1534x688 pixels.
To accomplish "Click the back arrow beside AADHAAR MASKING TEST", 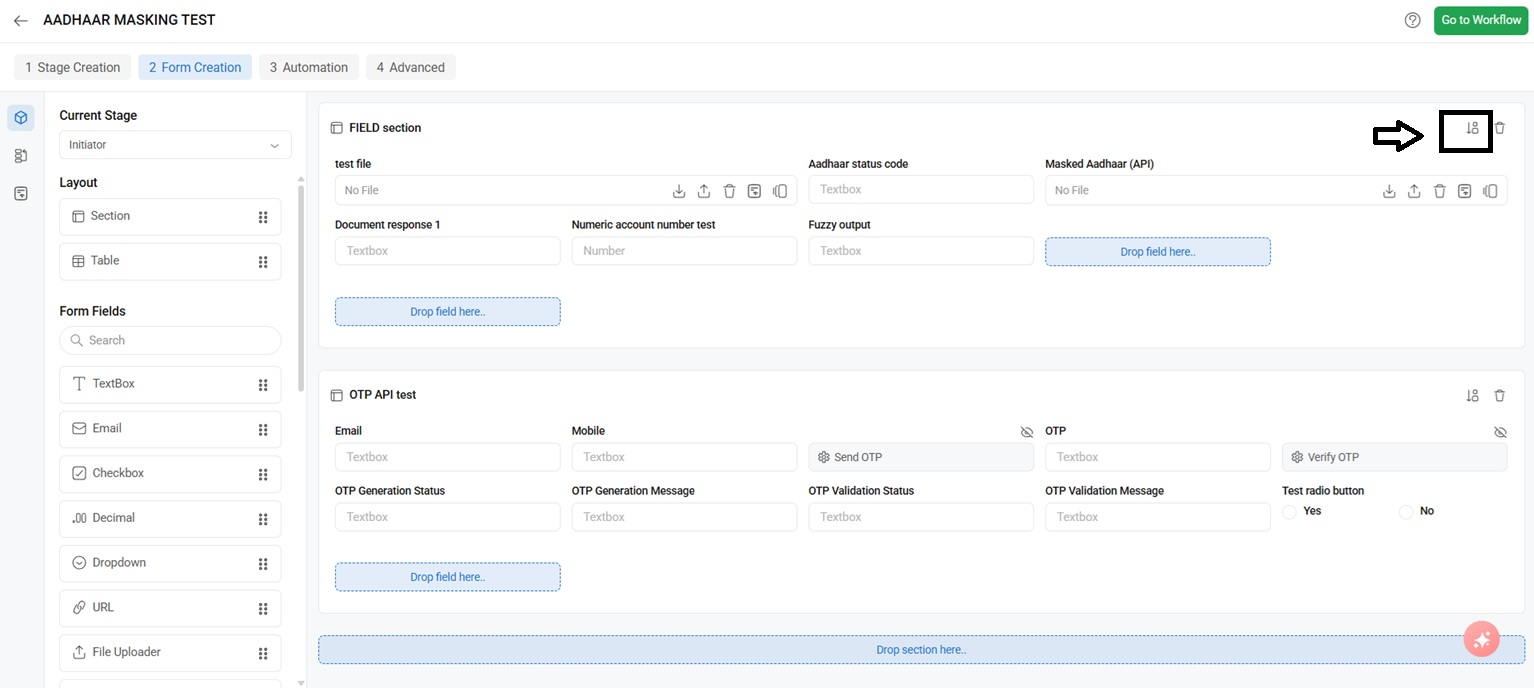I will 20,20.
